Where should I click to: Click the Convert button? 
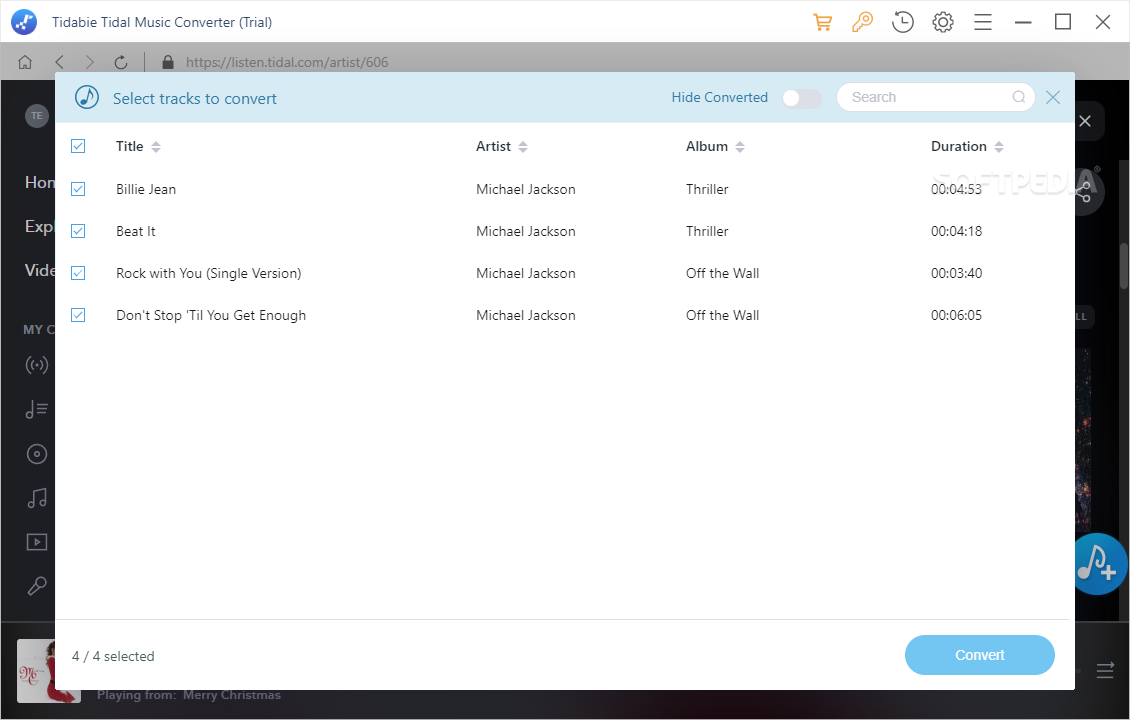[979, 655]
